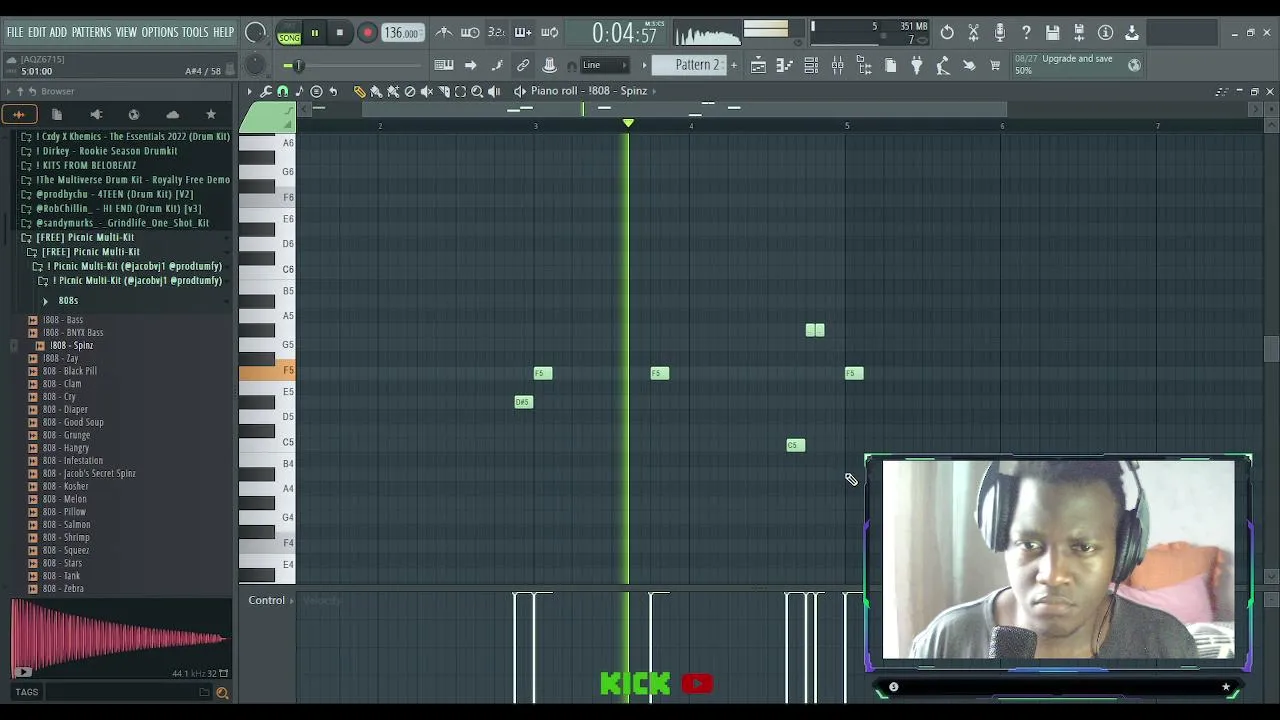Open the audio editor scissors icon

[x=973, y=33]
